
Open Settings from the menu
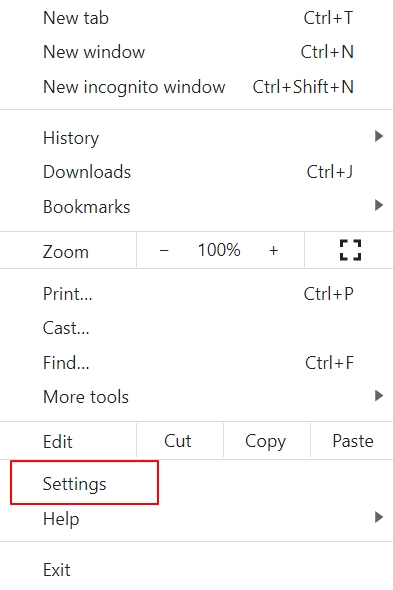pos(196,484)
